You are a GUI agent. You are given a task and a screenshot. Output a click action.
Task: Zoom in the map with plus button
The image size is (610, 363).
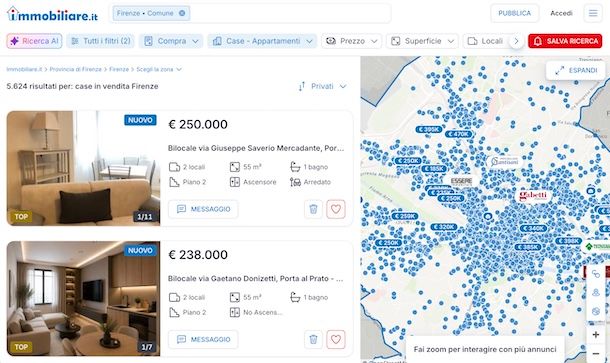click(596, 335)
